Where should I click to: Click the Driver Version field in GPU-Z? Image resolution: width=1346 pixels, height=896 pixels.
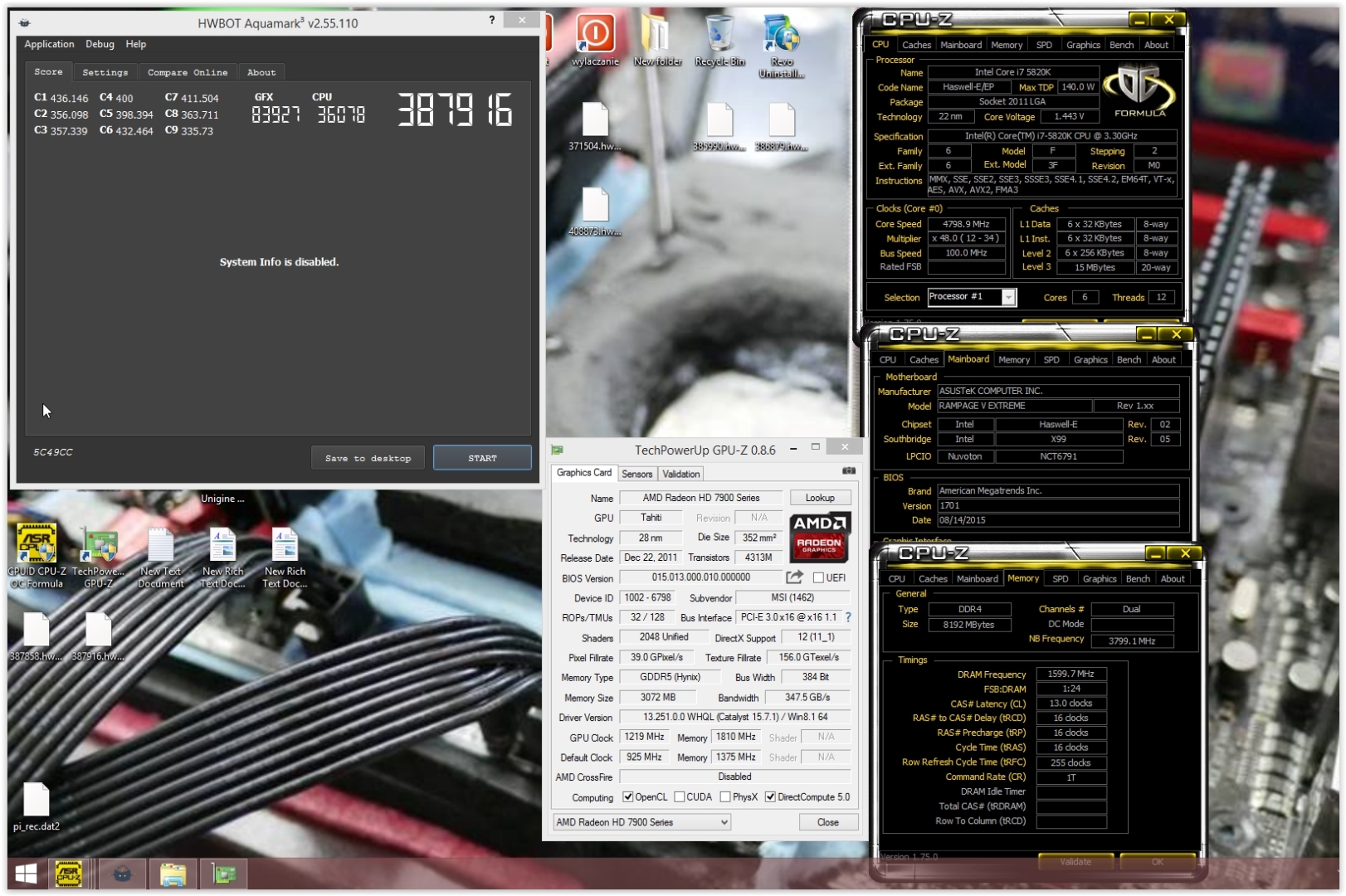734,717
